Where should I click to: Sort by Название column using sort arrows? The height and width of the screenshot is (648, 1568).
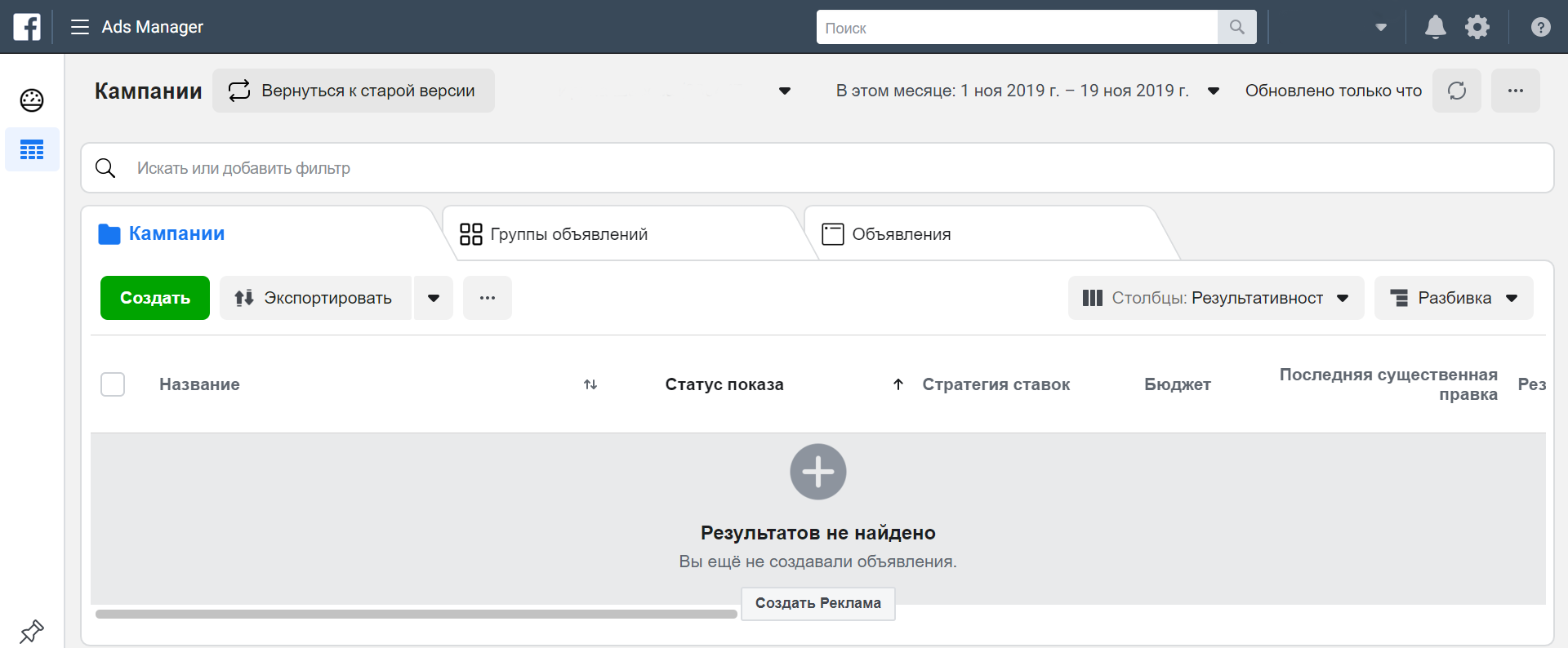(x=590, y=384)
